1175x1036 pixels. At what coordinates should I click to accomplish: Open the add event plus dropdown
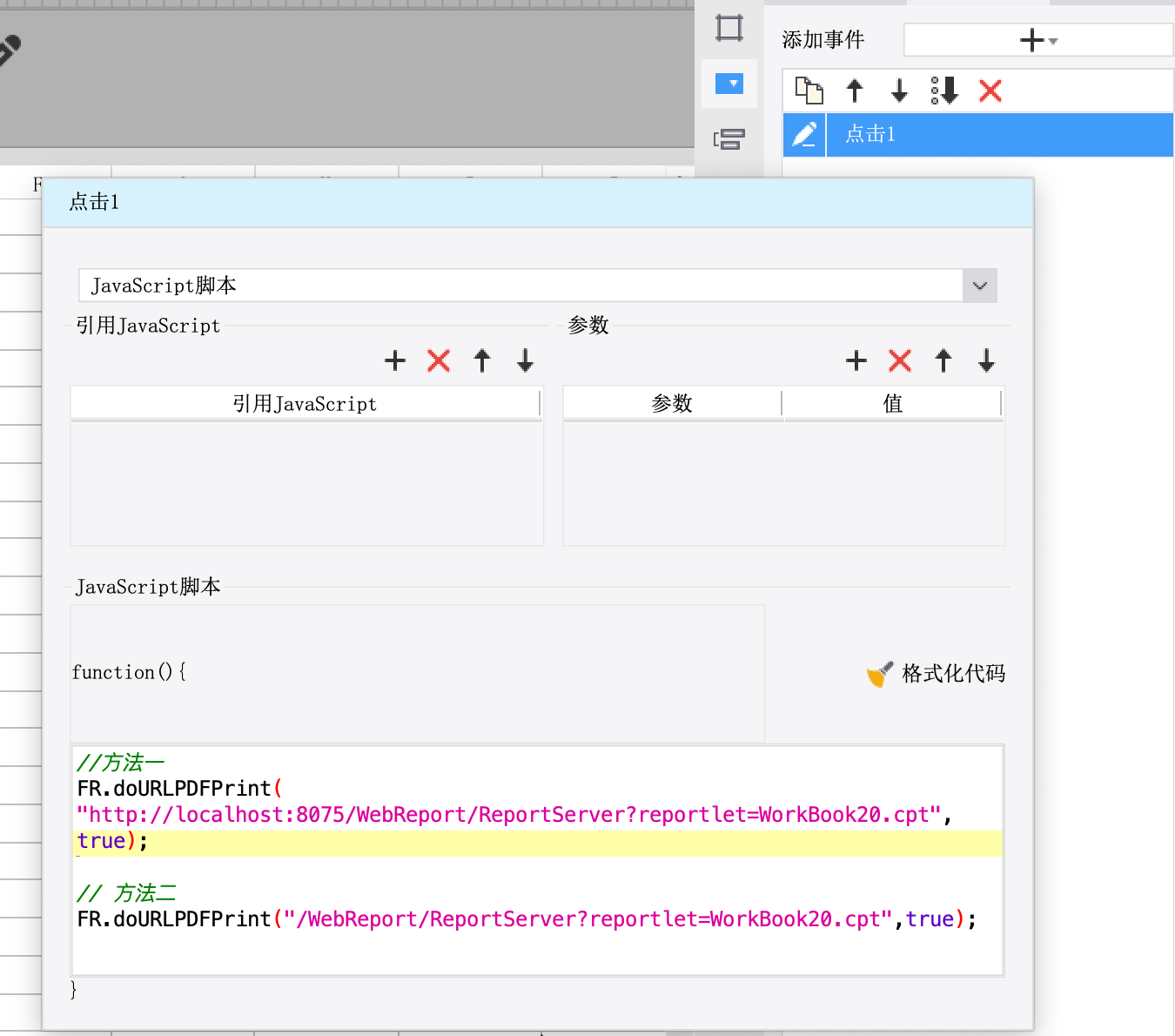point(1038,40)
